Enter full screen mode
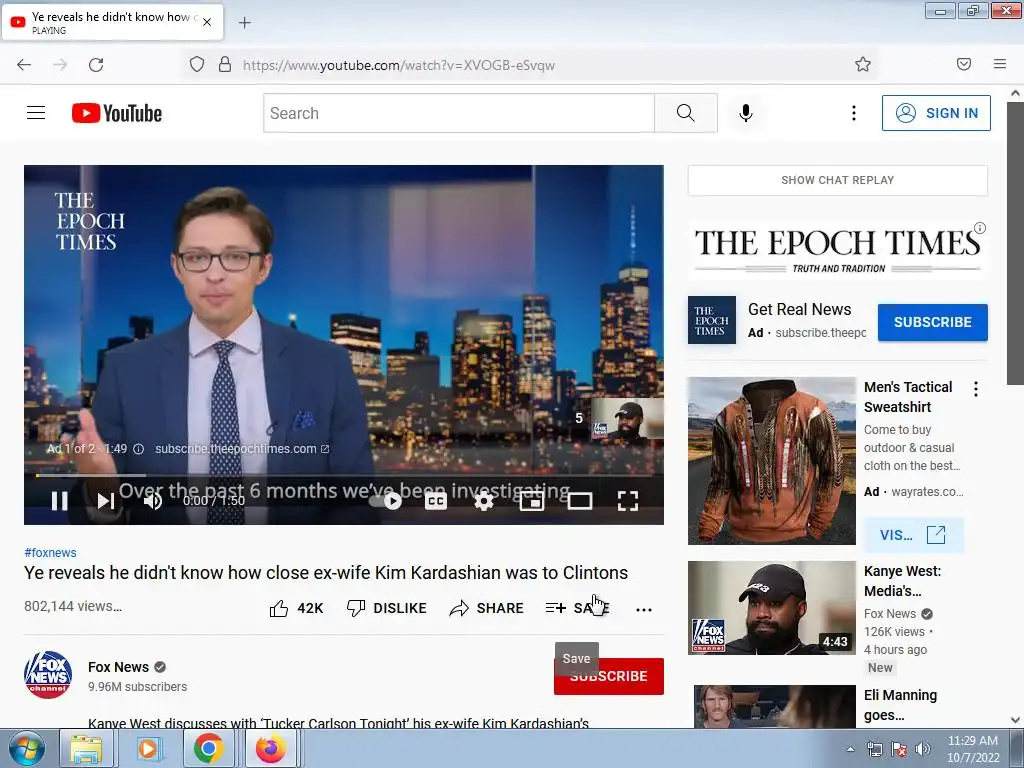The height and width of the screenshot is (768, 1024). (x=628, y=501)
